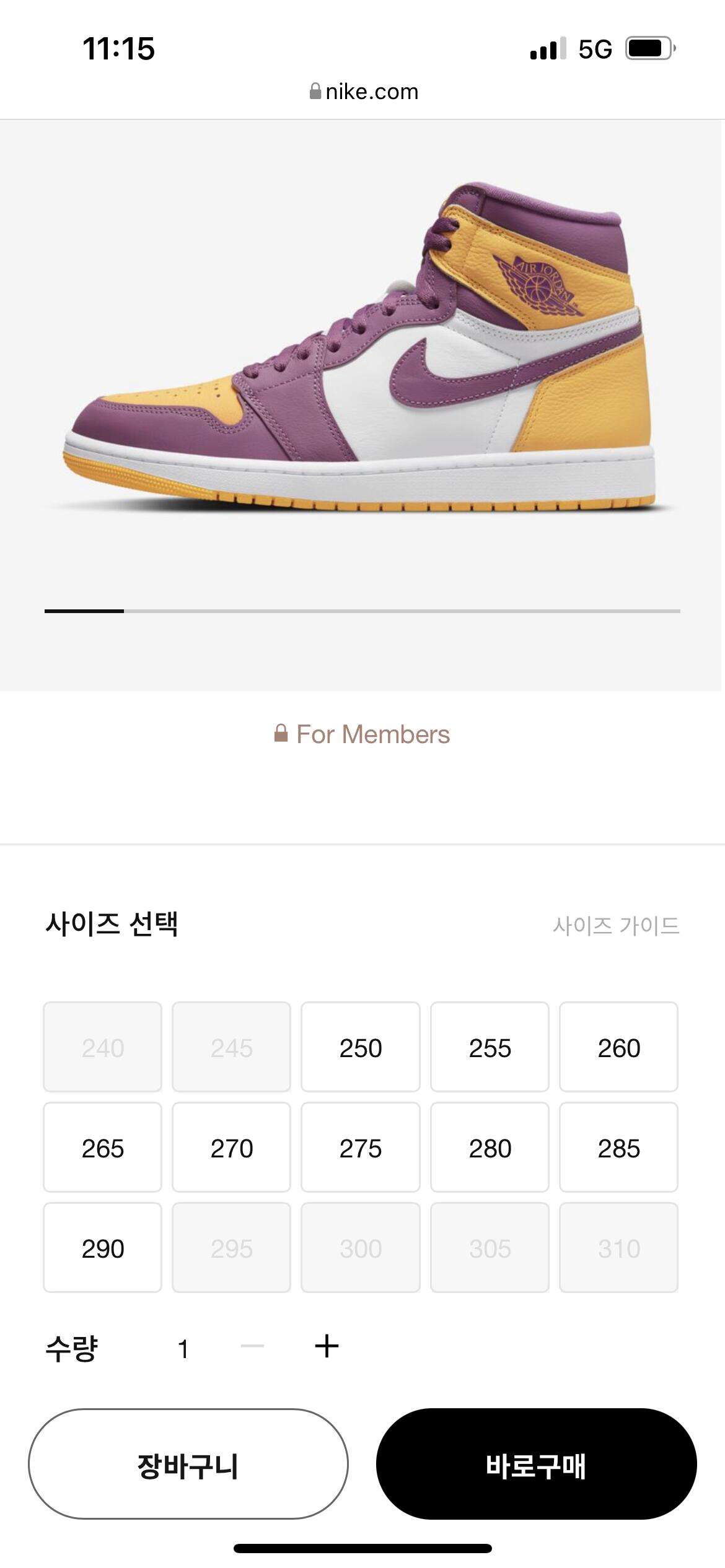Tap the nike.com address bar
The width and height of the screenshot is (725, 1568).
pos(364,92)
